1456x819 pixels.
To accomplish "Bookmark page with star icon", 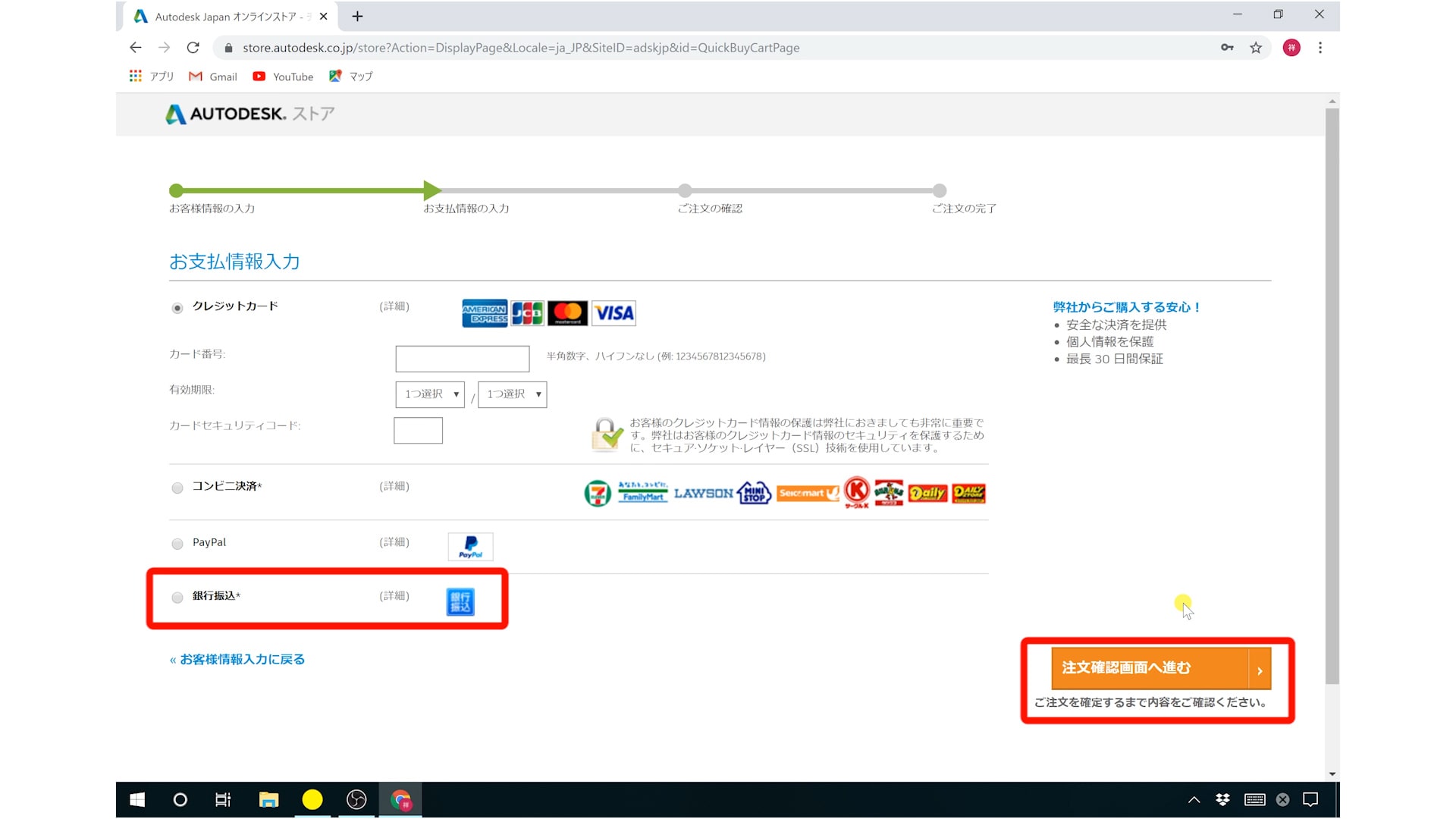I will click(1256, 48).
